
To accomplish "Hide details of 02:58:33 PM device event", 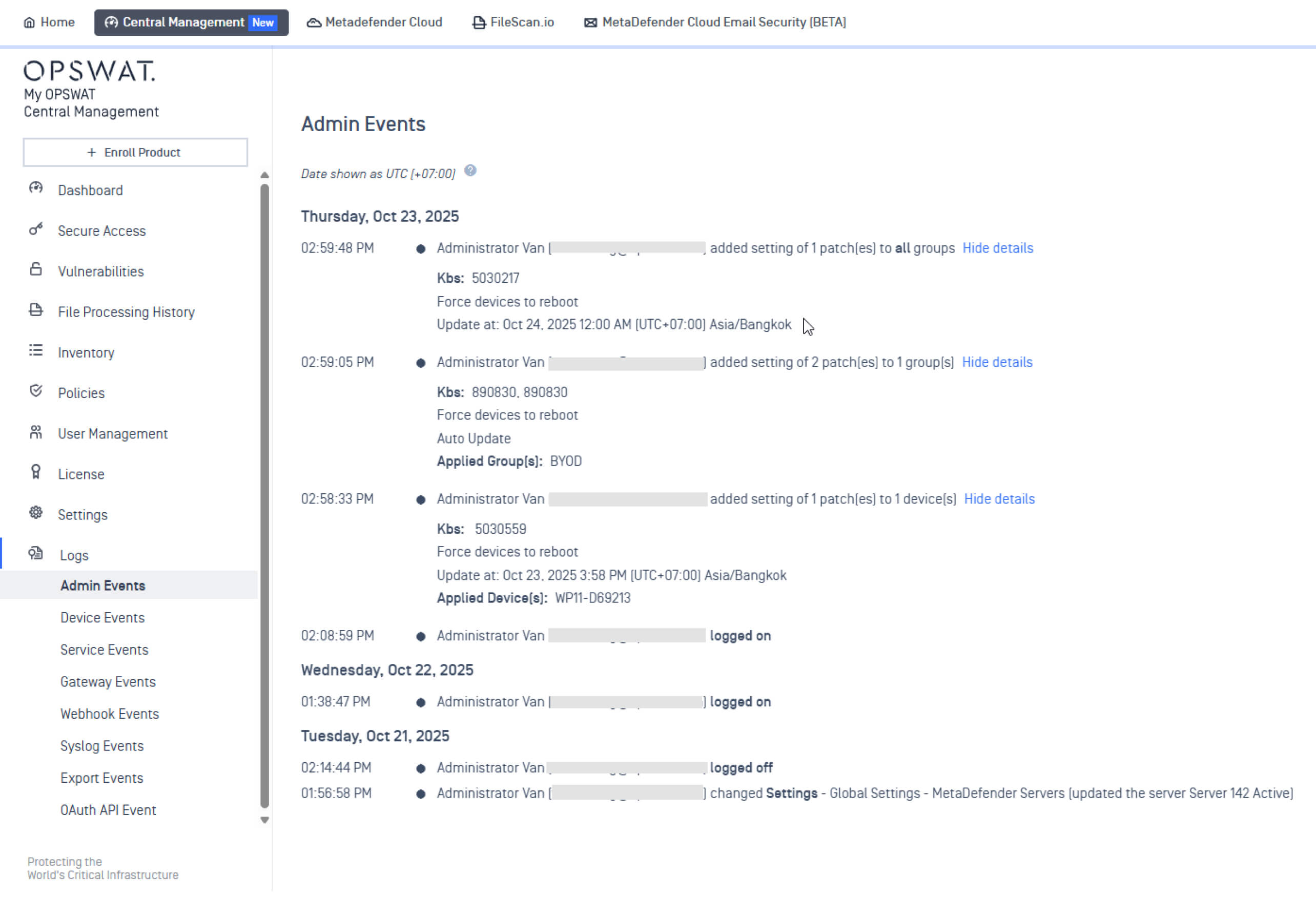I will 999,499.
